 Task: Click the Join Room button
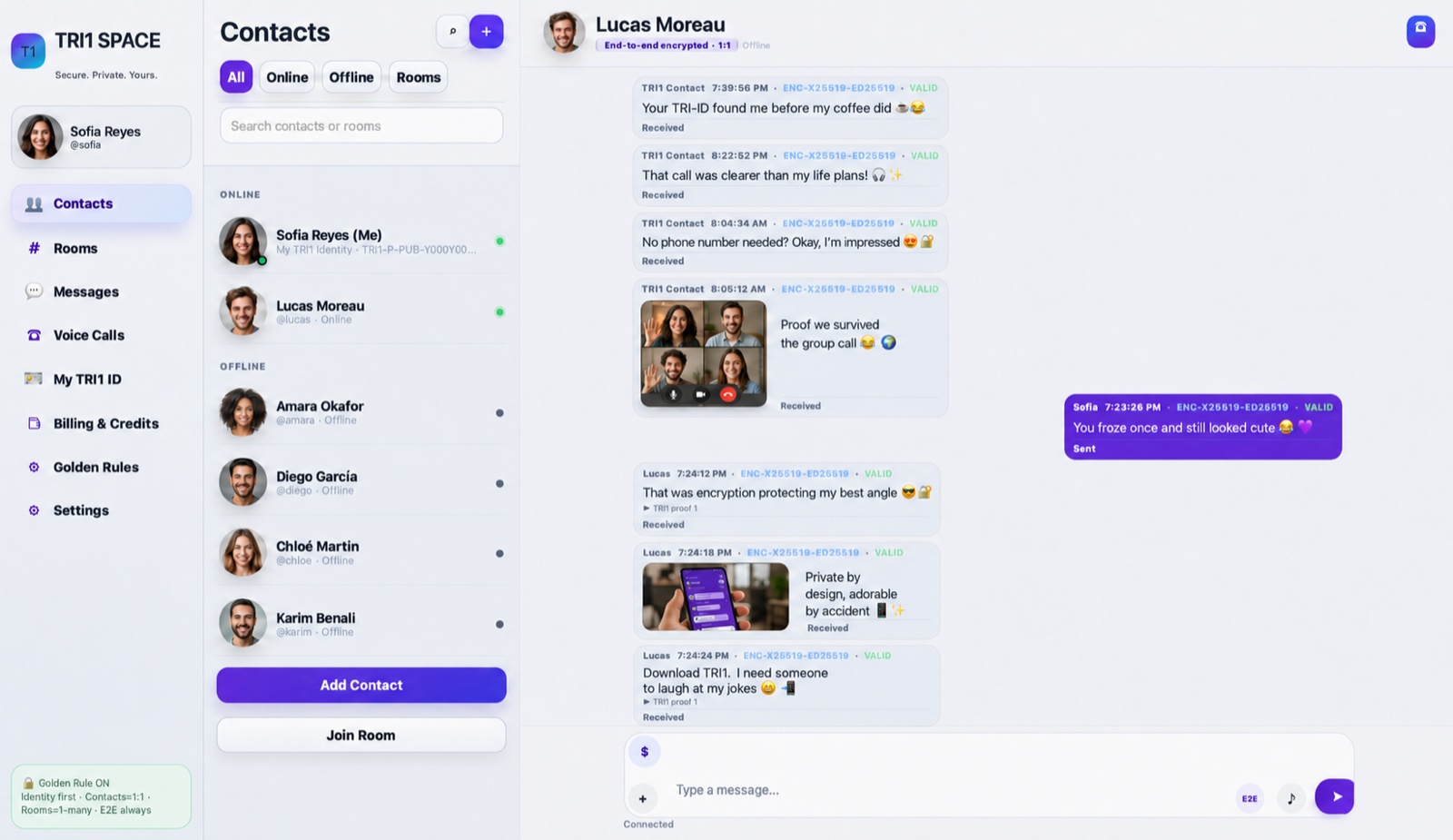point(361,735)
